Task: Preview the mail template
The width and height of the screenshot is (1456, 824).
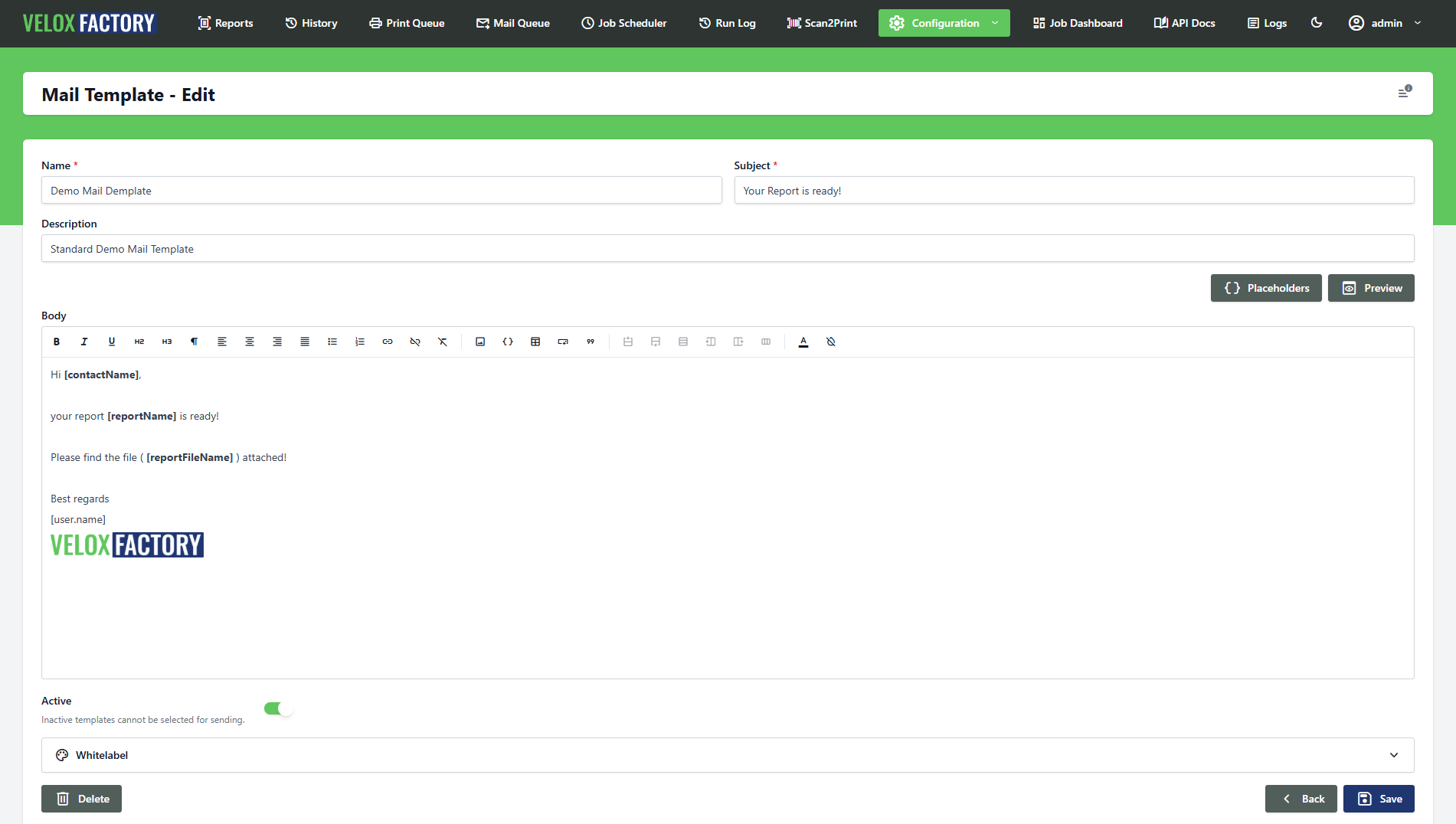Action: (x=1371, y=288)
